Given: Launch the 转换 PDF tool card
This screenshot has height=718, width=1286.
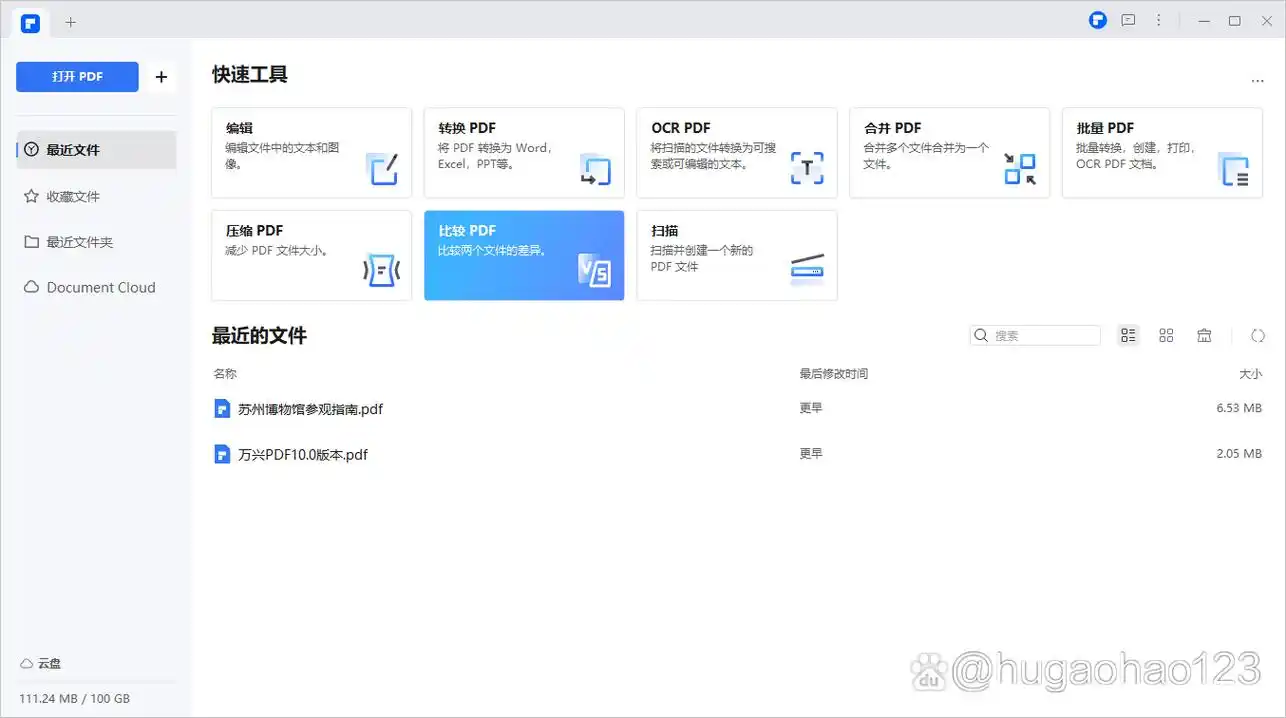Looking at the screenshot, I should coord(524,152).
